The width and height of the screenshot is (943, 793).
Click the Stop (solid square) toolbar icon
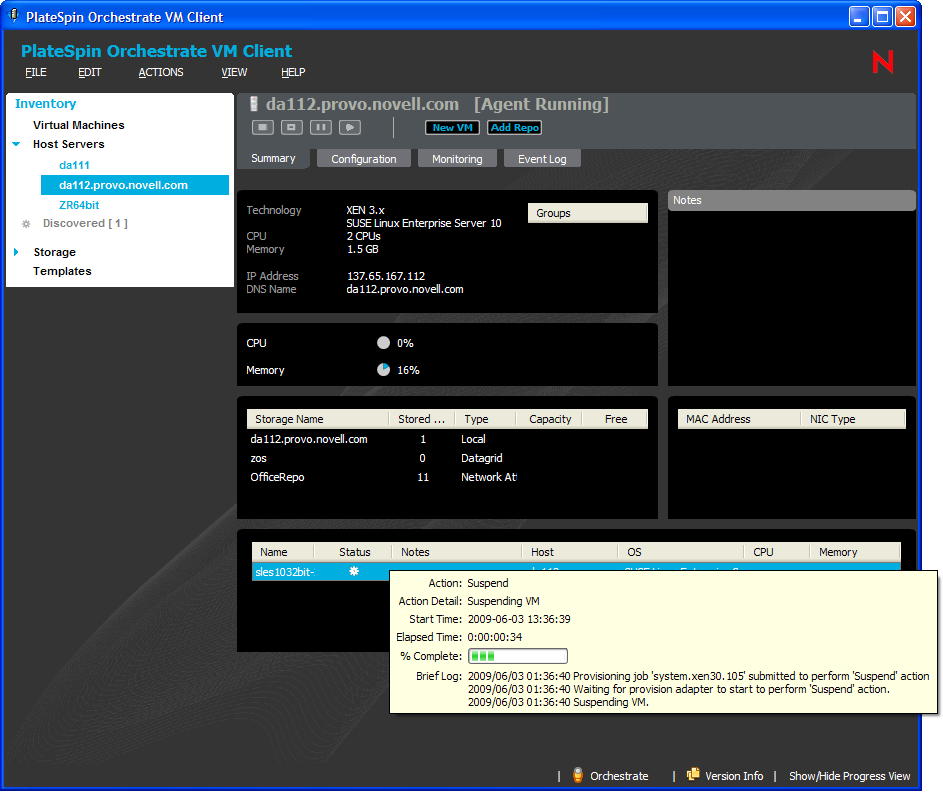tap(262, 127)
